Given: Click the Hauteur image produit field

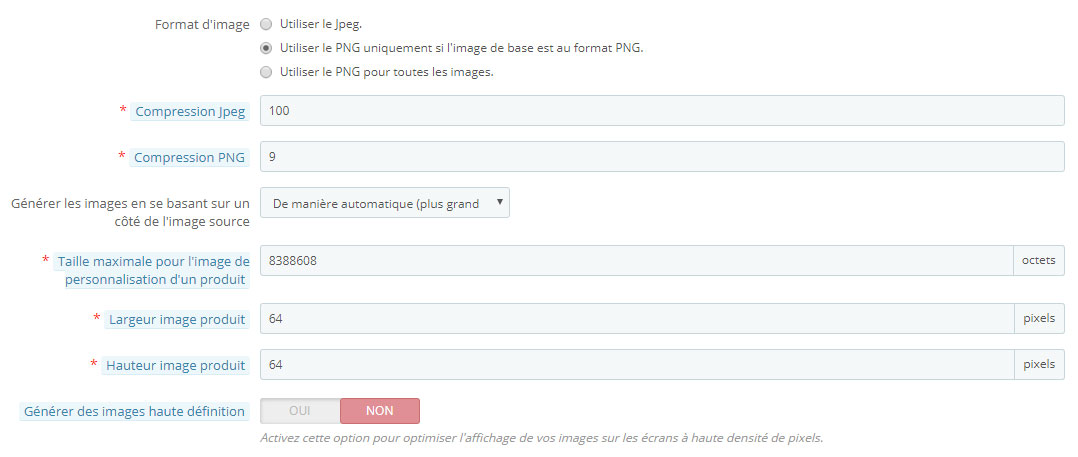Looking at the screenshot, I should (637, 364).
